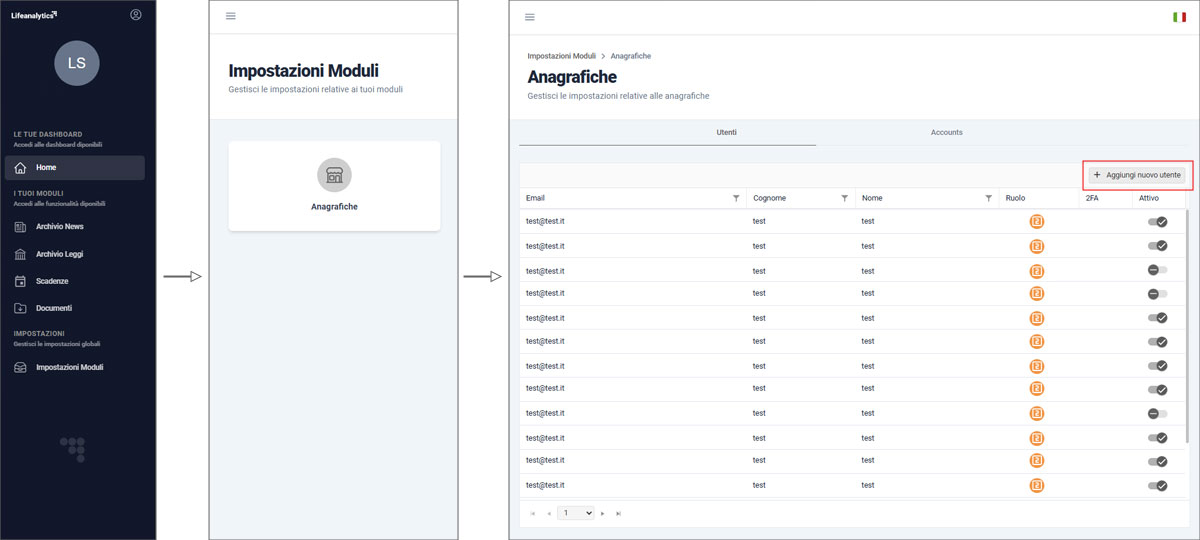Sort by the Email column header
The width and height of the screenshot is (1200, 540).
click(x=535, y=198)
